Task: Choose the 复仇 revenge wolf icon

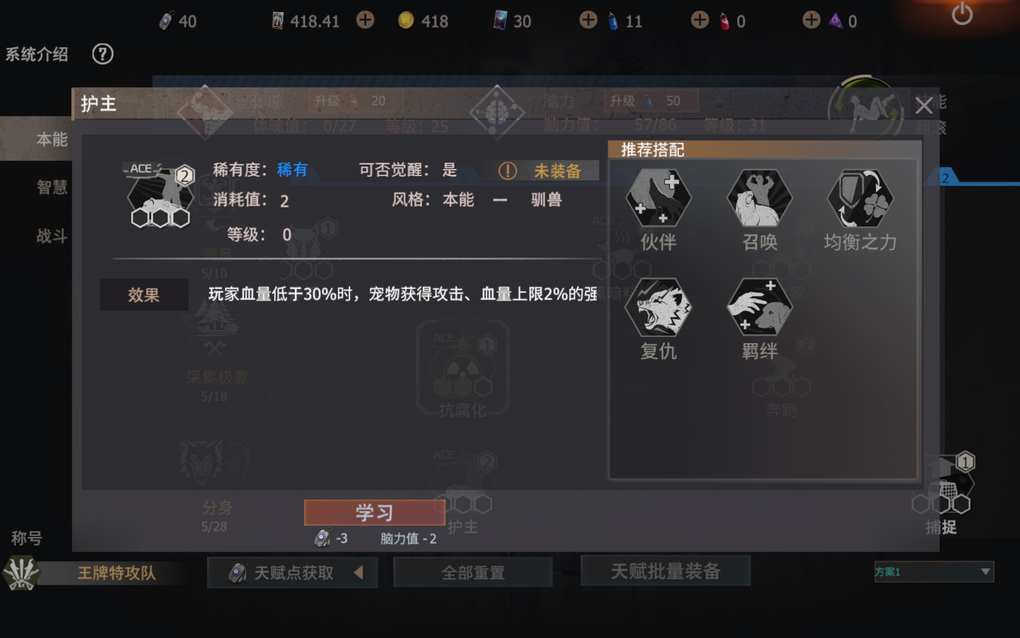Action: coord(658,307)
